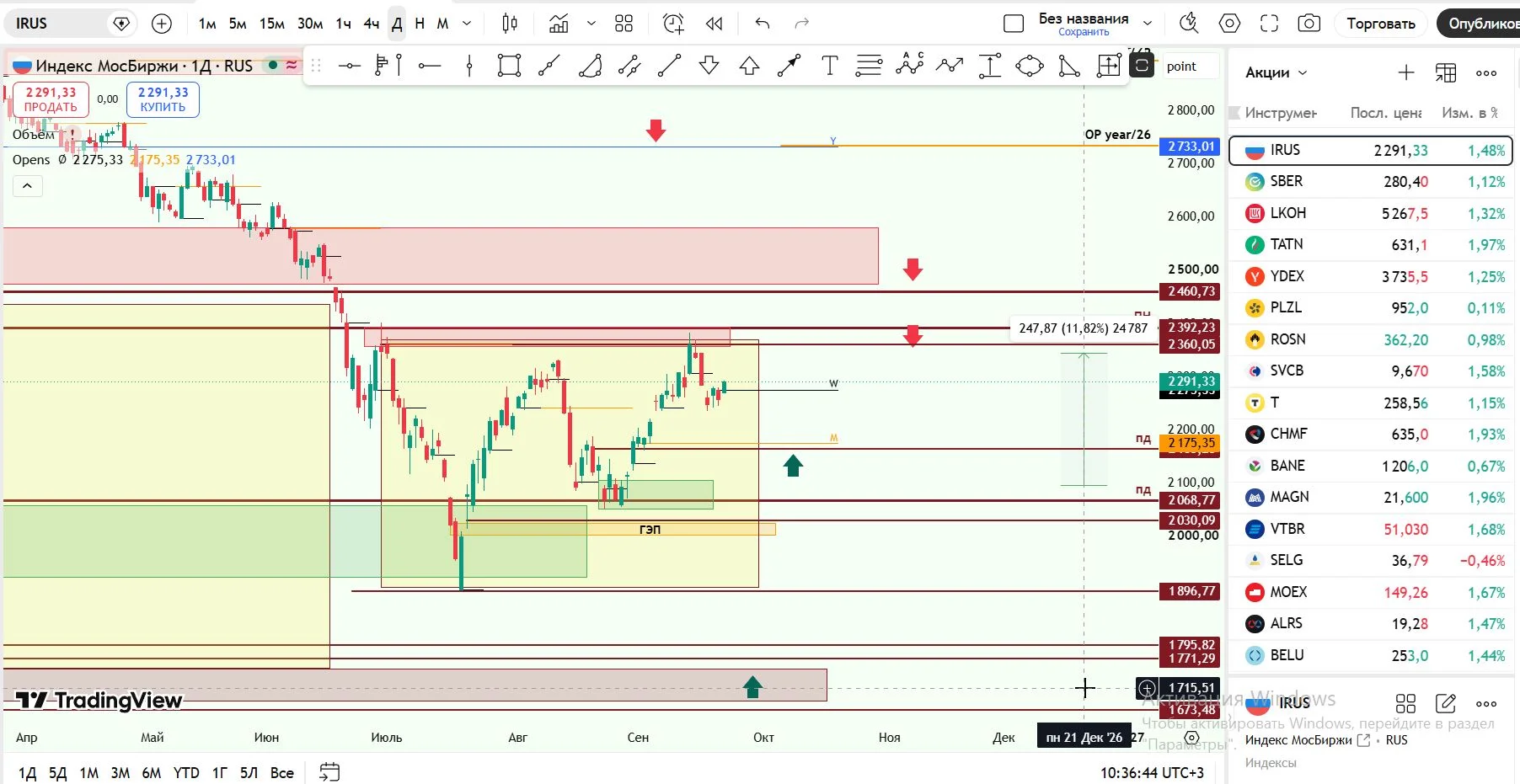Select the arrow down marker tool

(x=709, y=66)
